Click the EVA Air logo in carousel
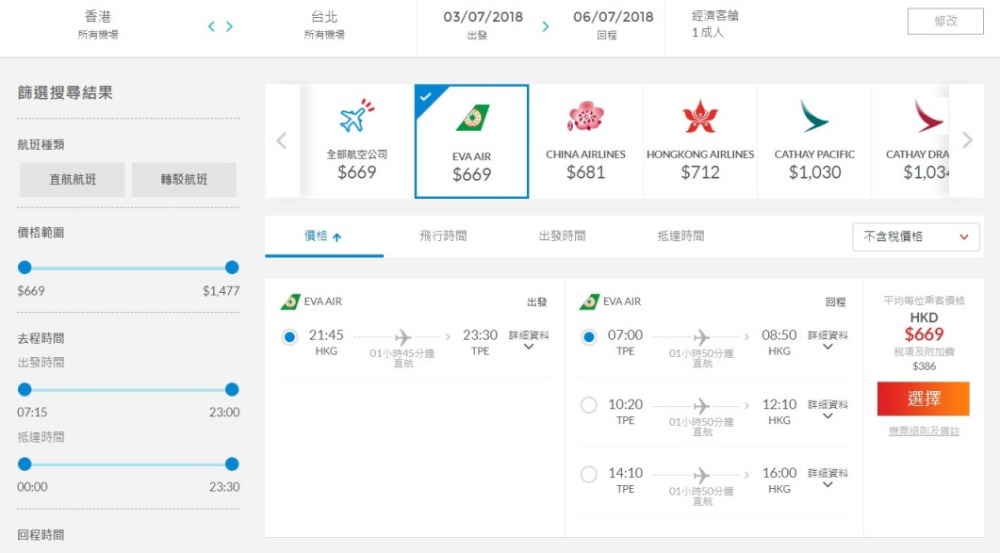Image resolution: width=1000 pixels, height=553 pixels. (473, 118)
